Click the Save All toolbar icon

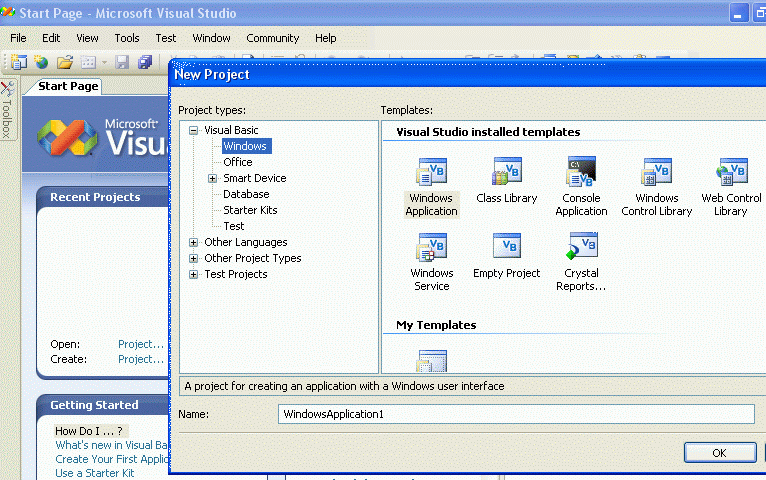(x=145, y=62)
